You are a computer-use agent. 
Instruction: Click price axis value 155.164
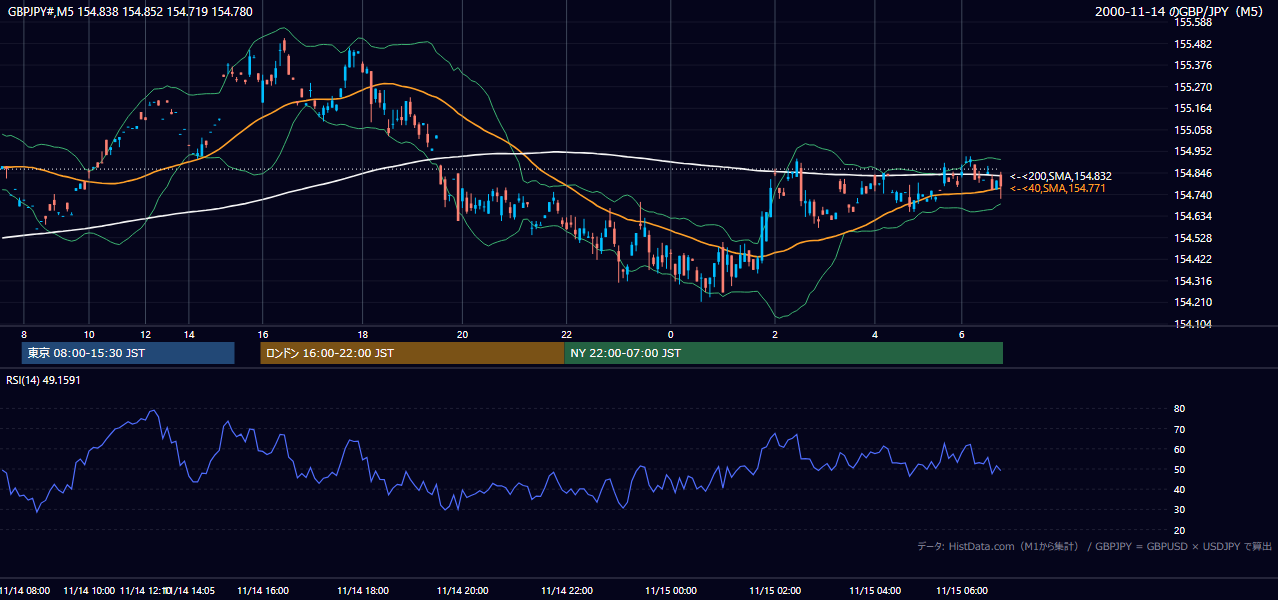point(1192,108)
